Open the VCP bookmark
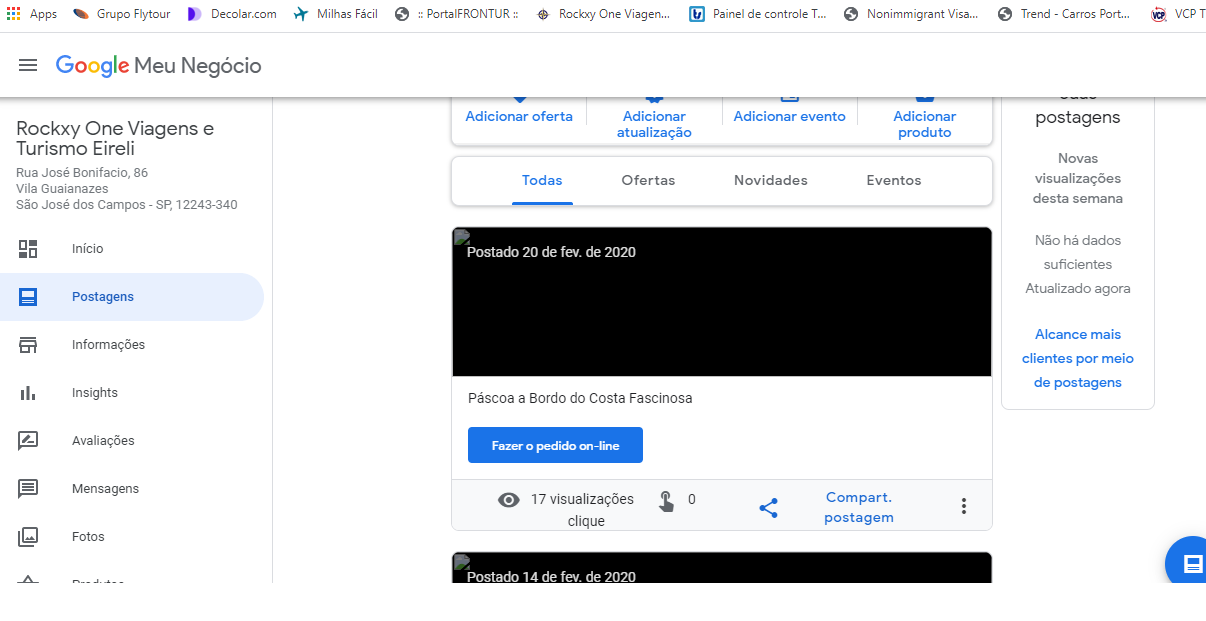 pyautogui.click(x=1178, y=14)
